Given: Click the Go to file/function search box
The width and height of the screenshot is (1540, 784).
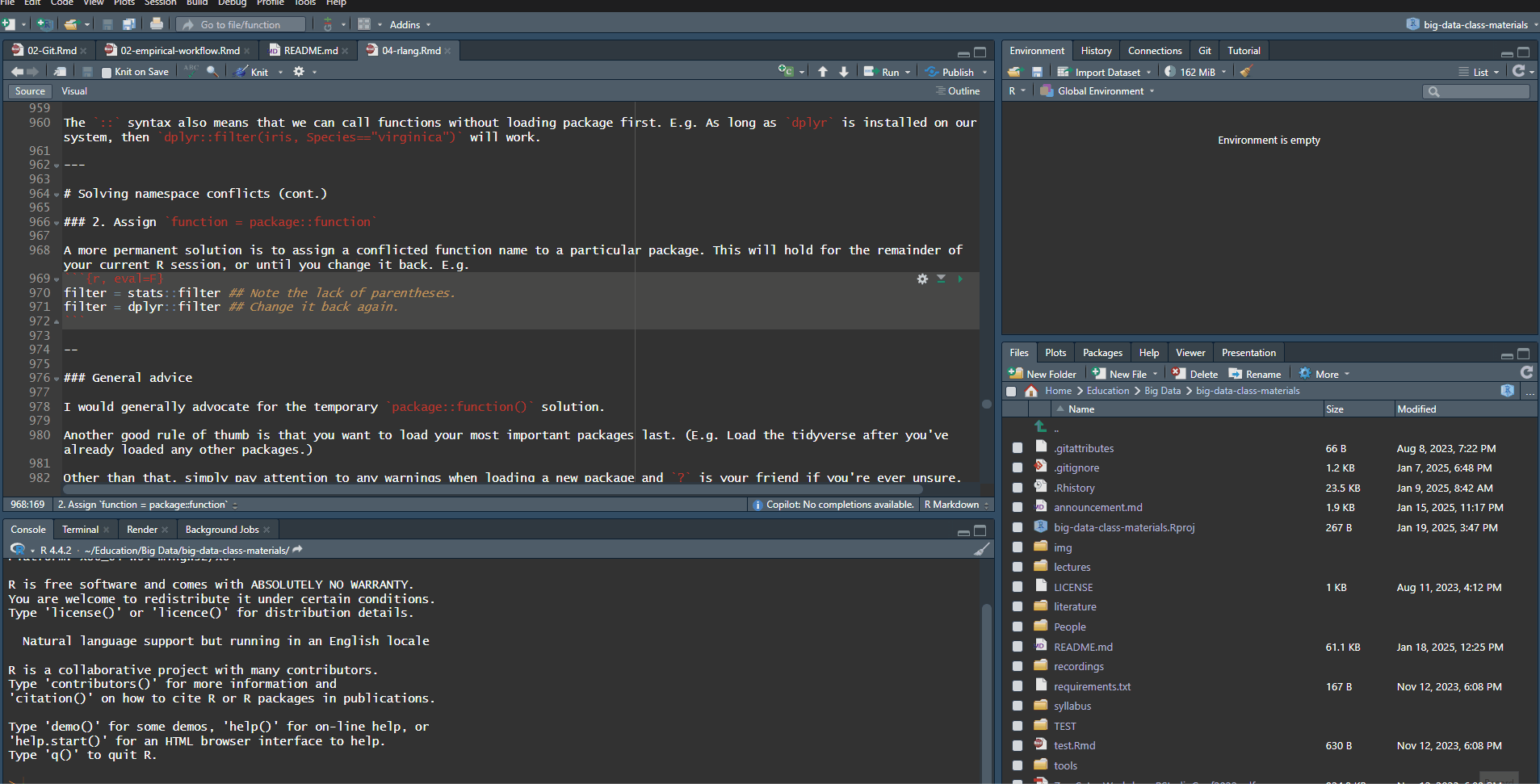Looking at the screenshot, I should (241, 24).
